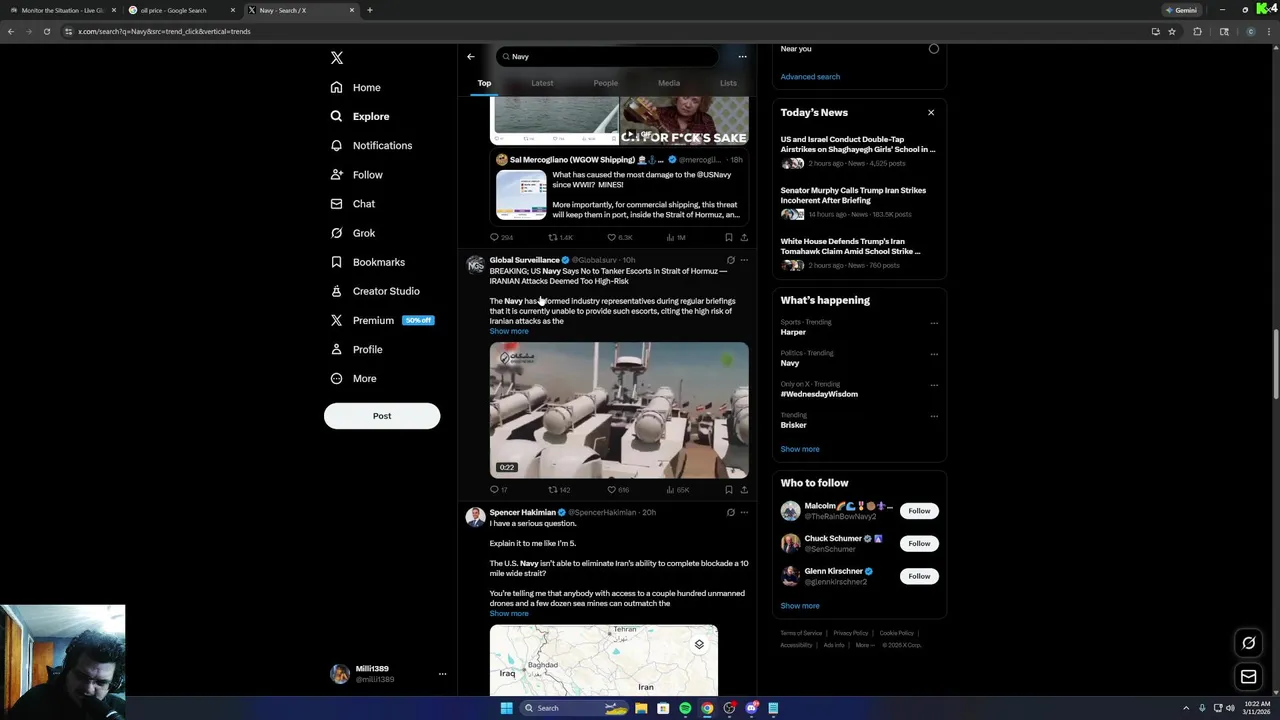The height and width of the screenshot is (720, 1280).
Task: Open Spencer Hakimian map image
Action: 604,660
